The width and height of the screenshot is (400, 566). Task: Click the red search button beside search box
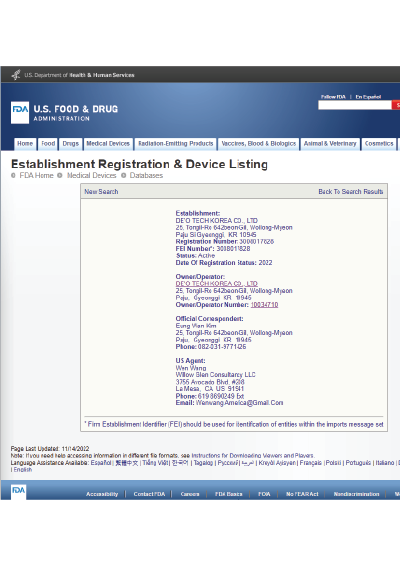point(396,105)
